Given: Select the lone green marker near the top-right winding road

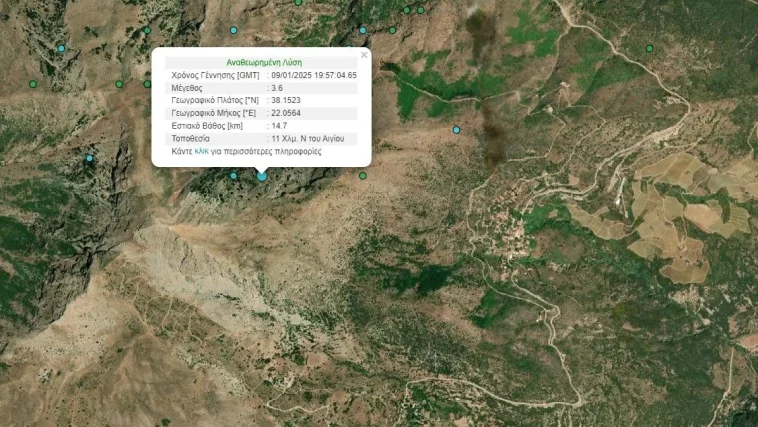Looking at the screenshot, I should (650, 48).
